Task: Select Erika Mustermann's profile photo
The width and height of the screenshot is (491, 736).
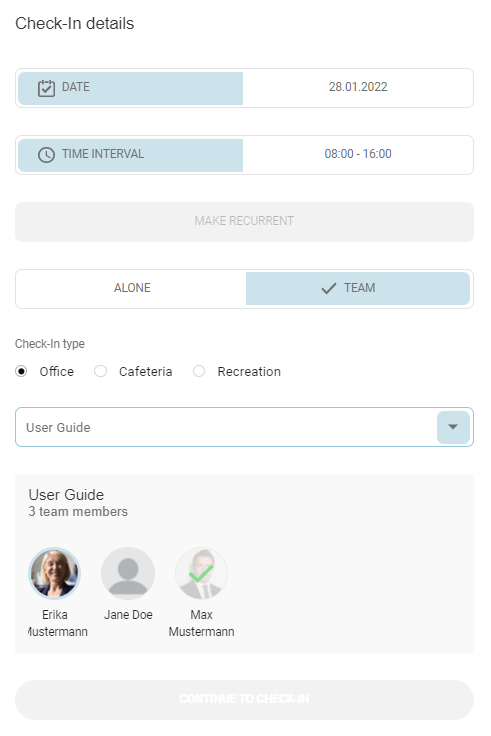Action: coord(54,573)
